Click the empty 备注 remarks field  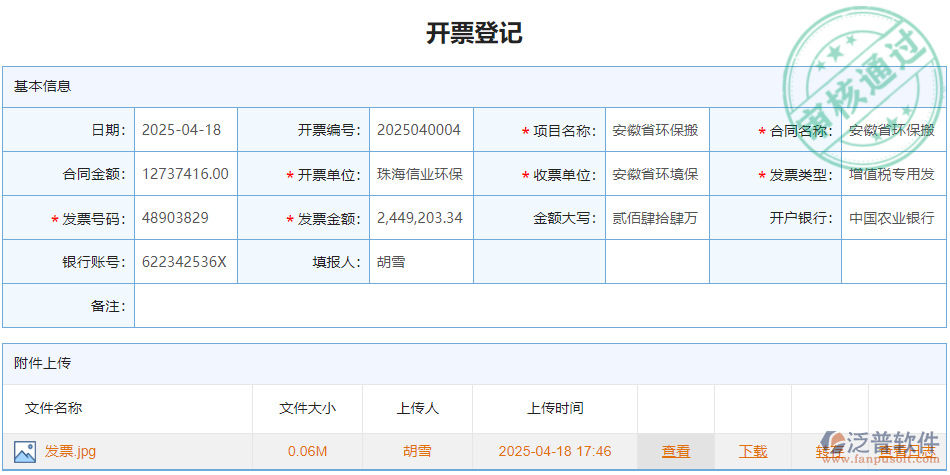pyautogui.click(x=540, y=306)
